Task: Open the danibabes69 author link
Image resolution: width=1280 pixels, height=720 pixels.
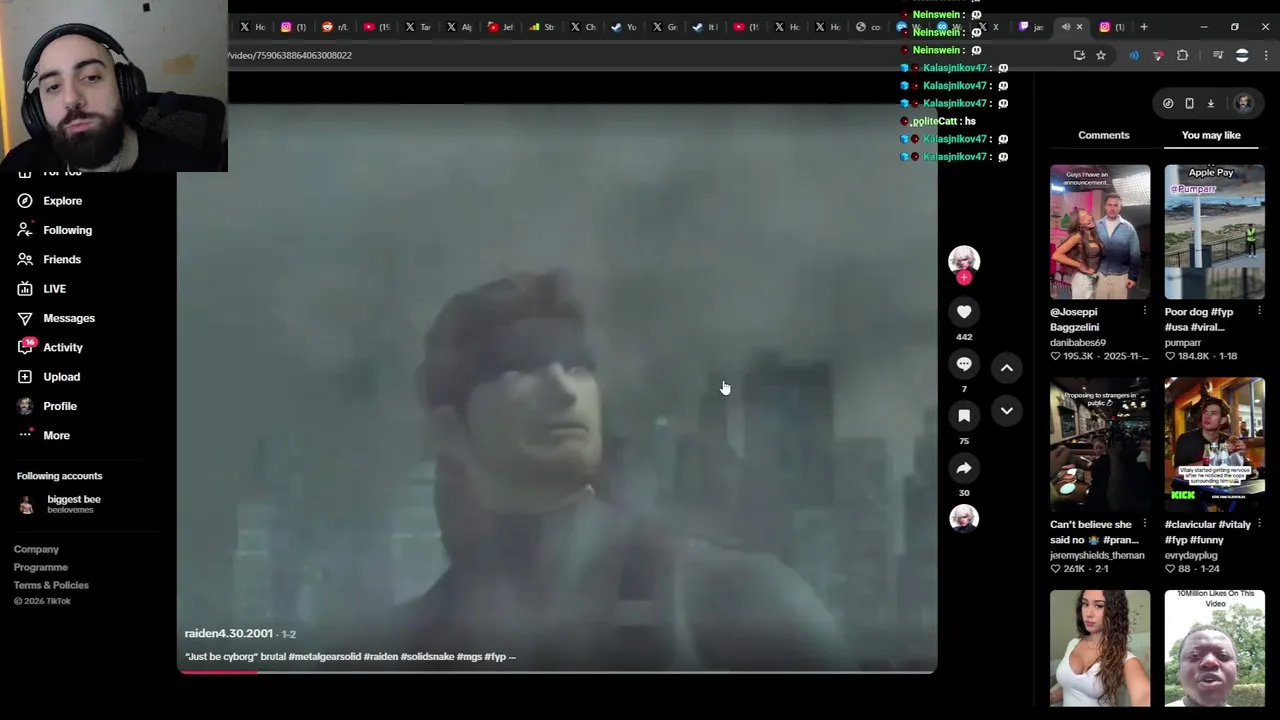Action: click(1077, 342)
